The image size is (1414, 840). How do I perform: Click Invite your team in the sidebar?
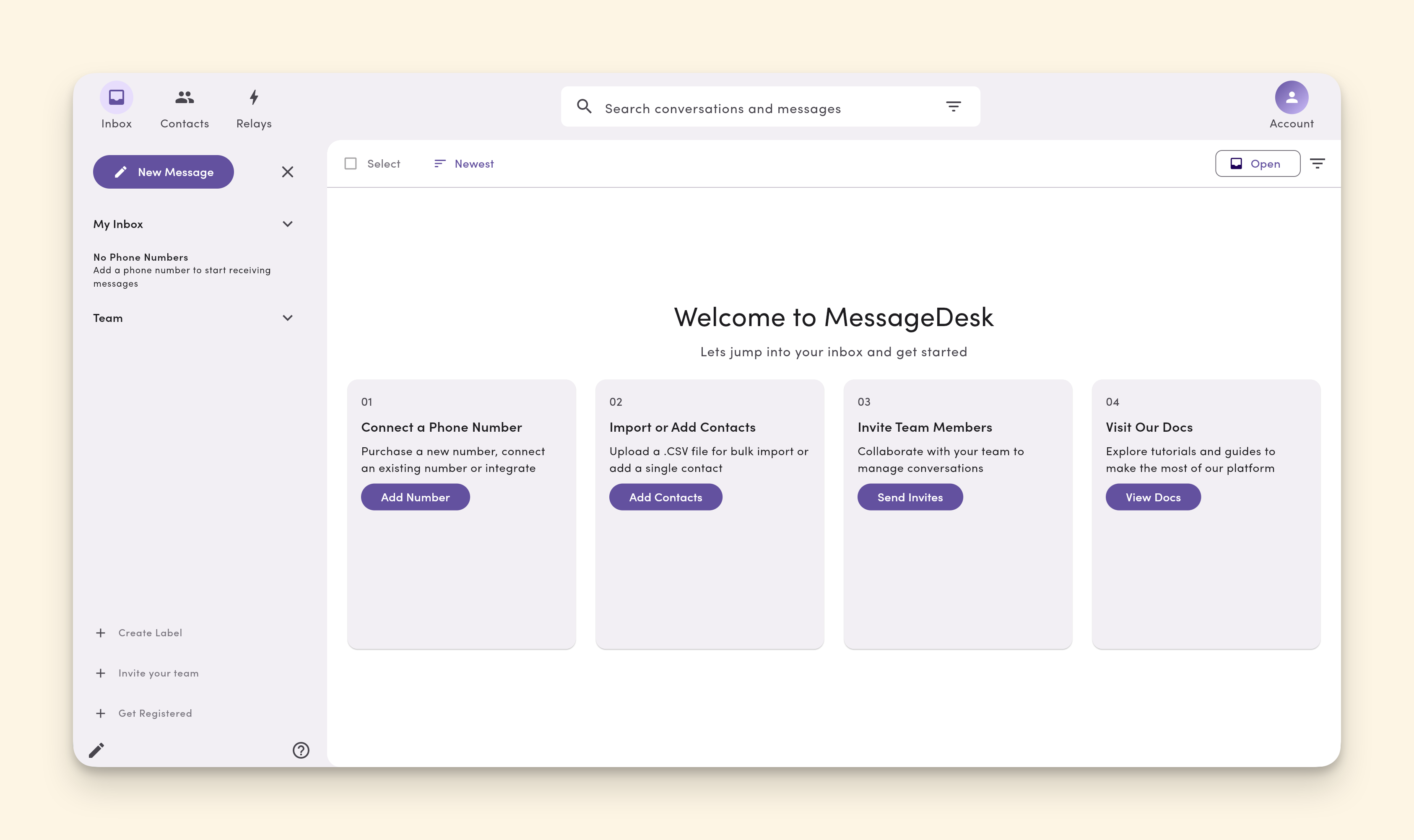point(158,672)
